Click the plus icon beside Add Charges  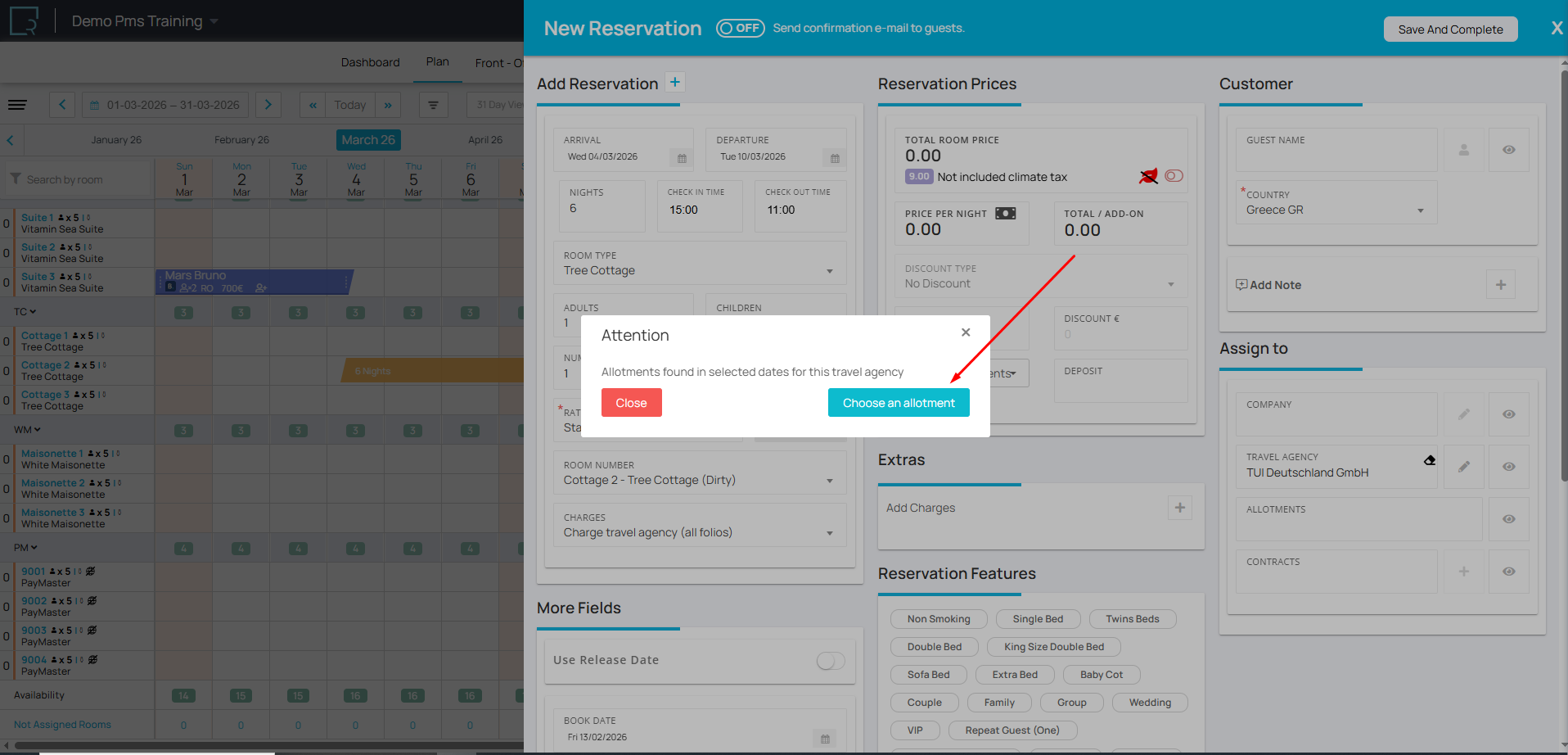[1179, 508]
